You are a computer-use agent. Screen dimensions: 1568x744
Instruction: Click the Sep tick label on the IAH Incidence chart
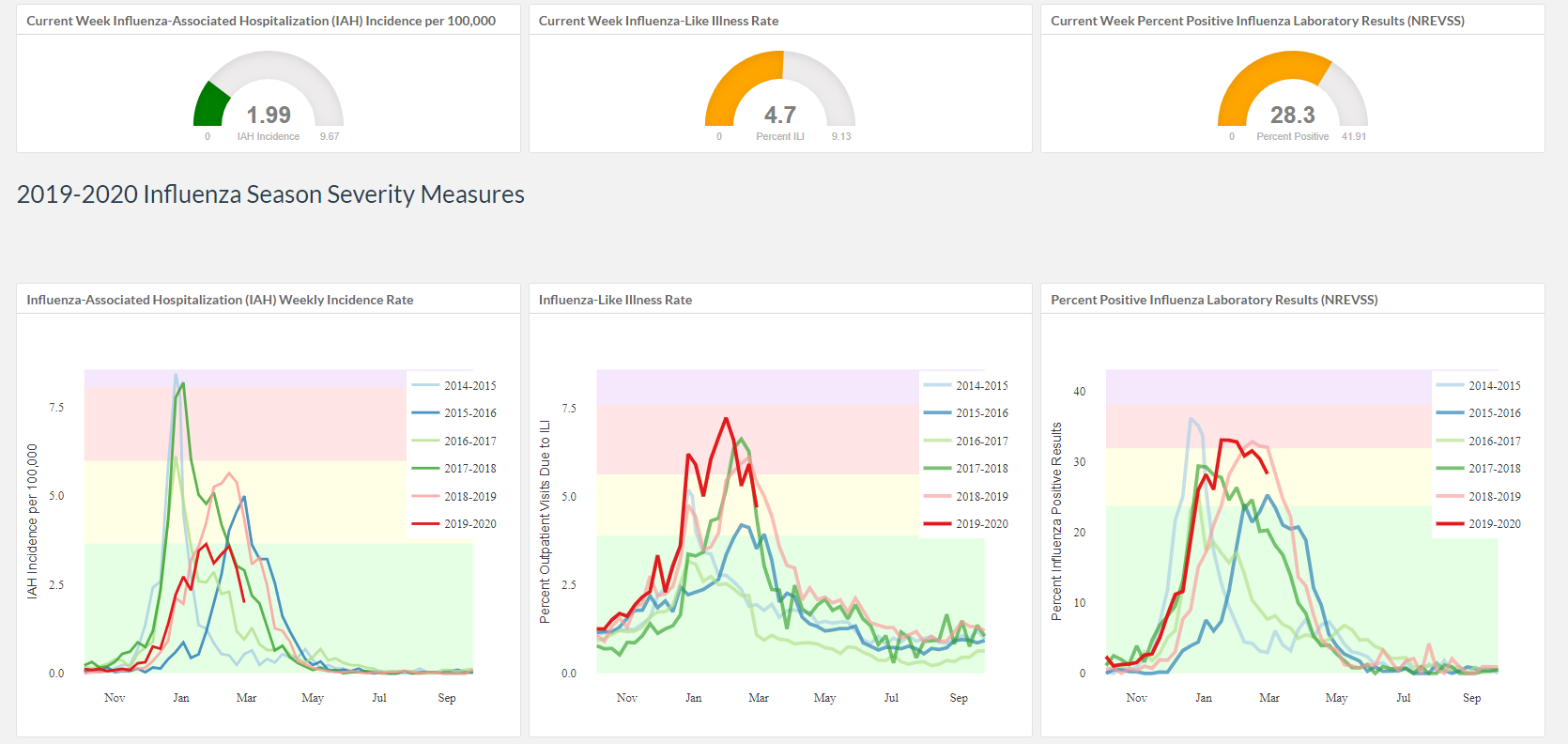pyautogui.click(x=447, y=698)
